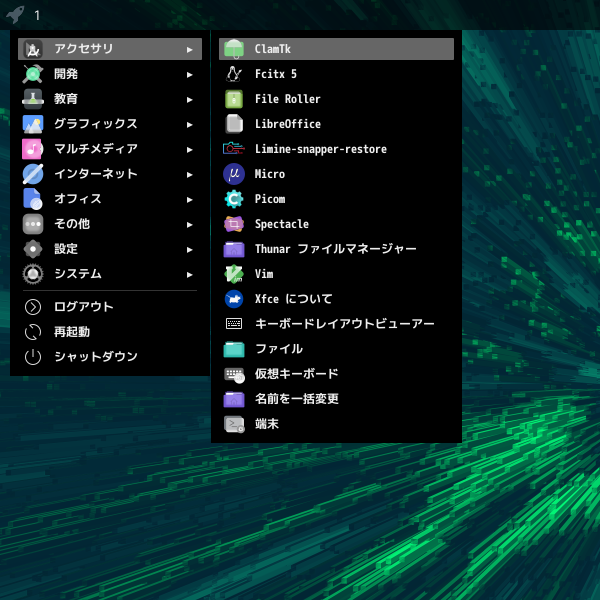Click the LibreOffice document icon

coord(234,124)
